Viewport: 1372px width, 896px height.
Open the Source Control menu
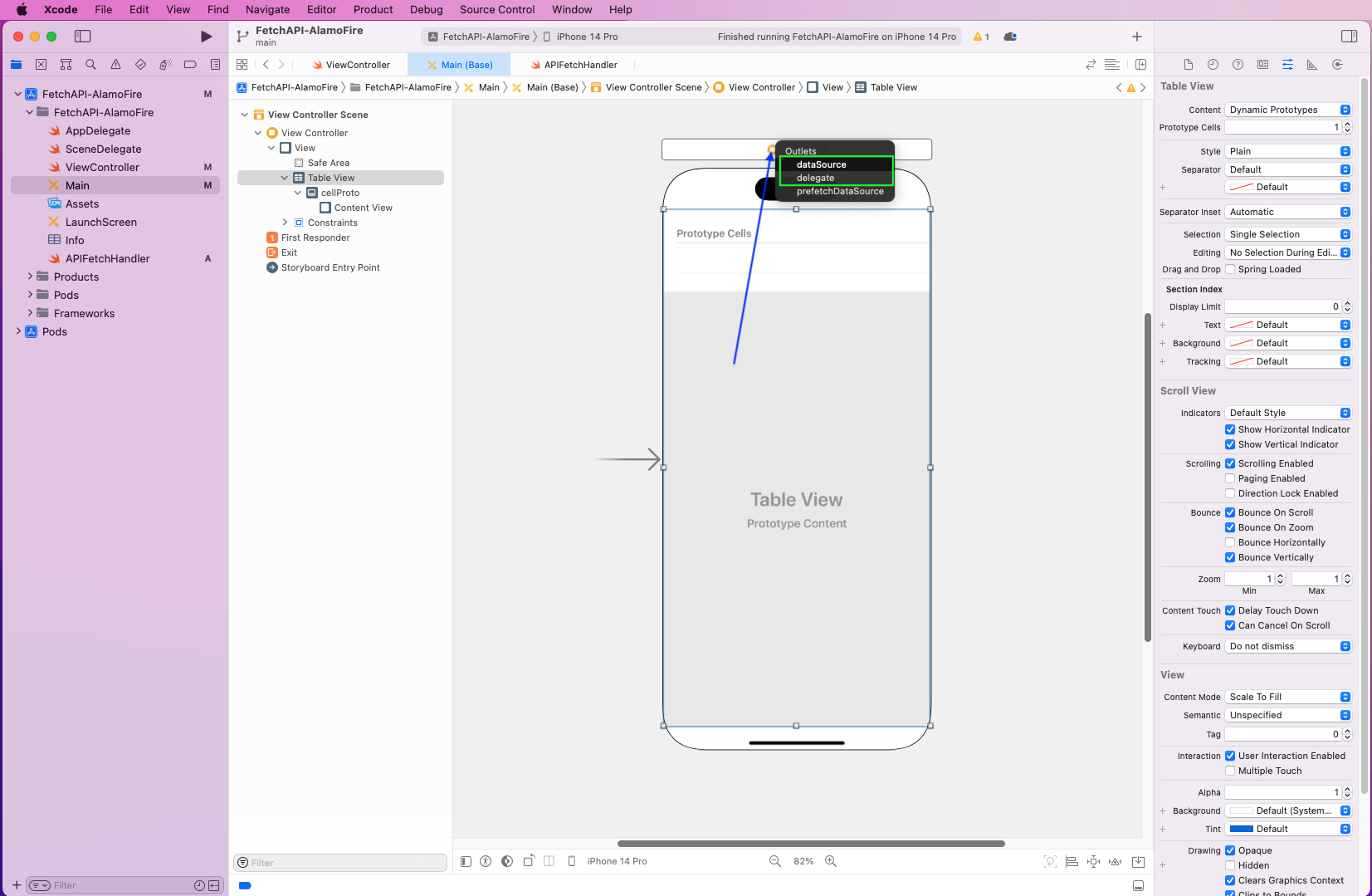pos(496,10)
